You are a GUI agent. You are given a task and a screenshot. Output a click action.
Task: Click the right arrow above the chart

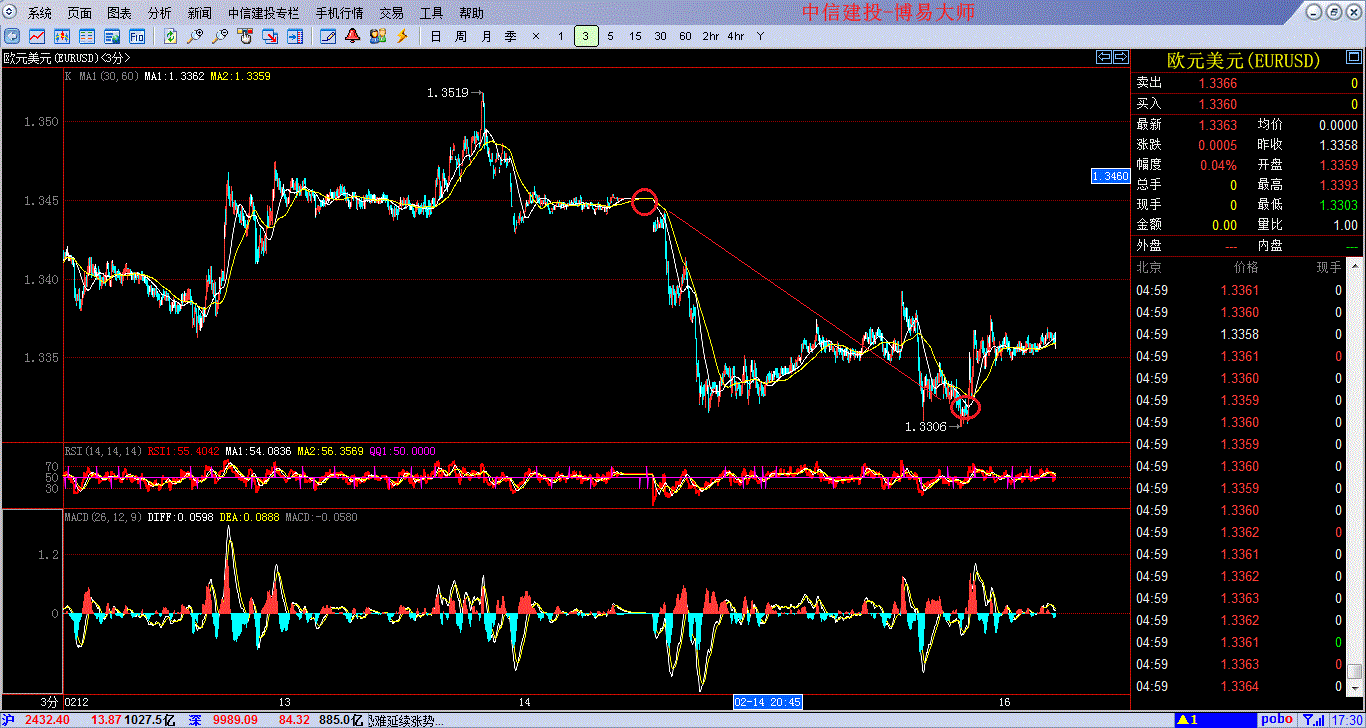point(1121,56)
